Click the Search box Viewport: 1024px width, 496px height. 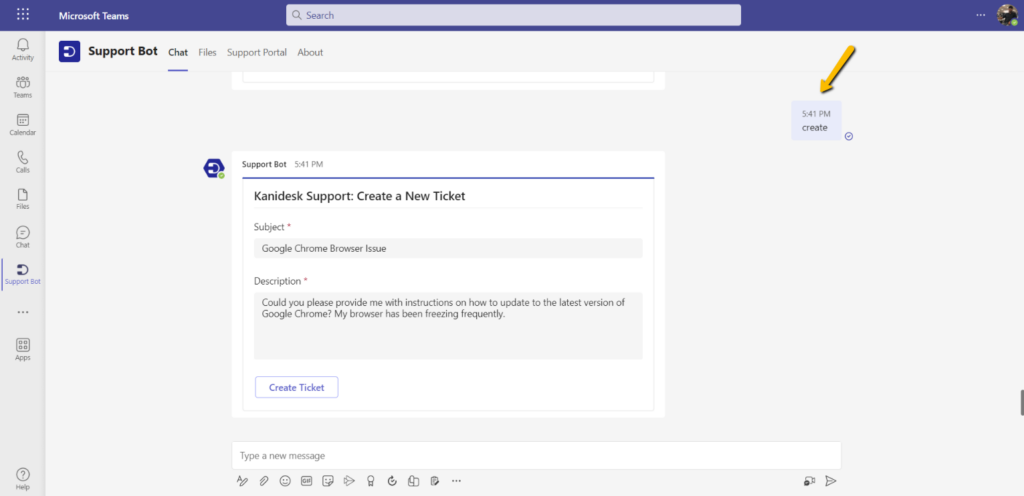pos(513,15)
